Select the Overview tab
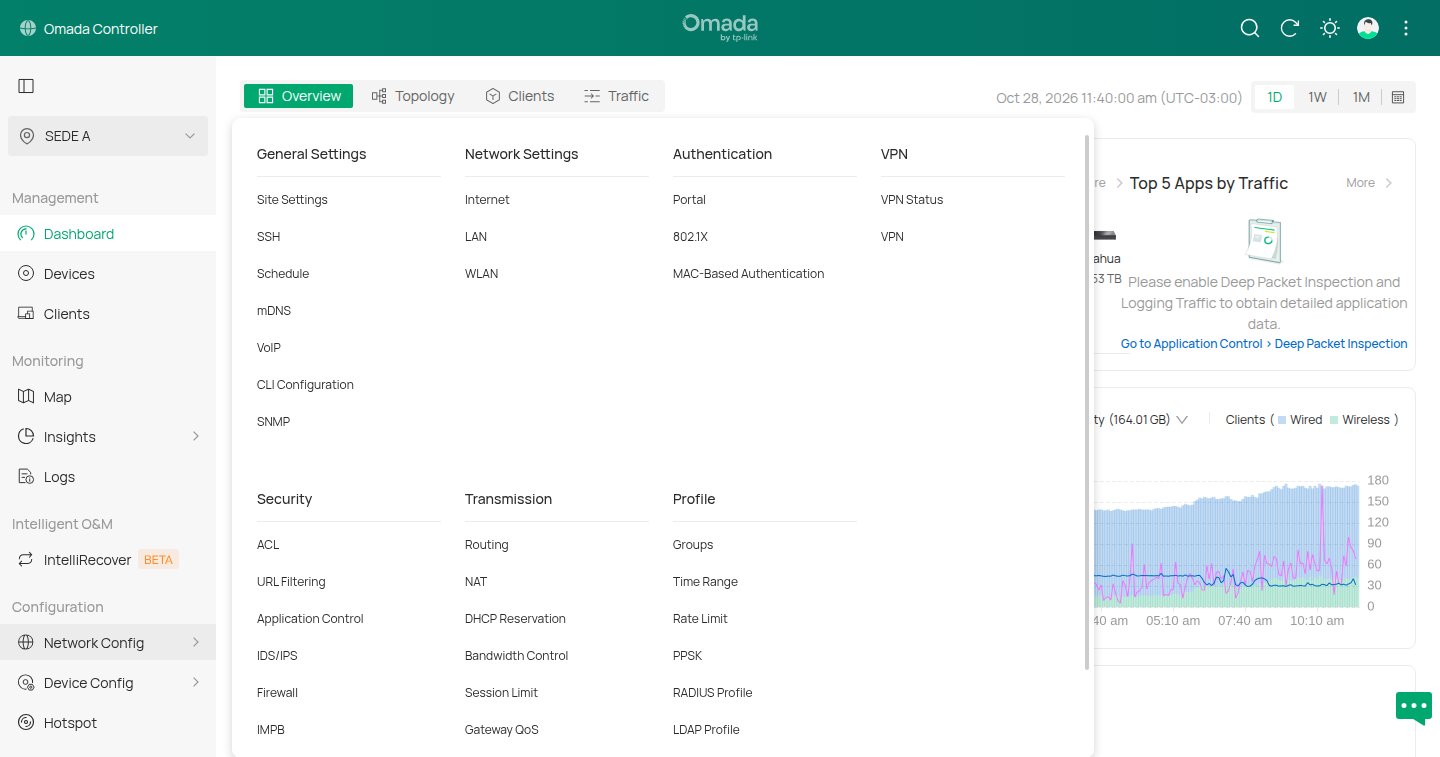Image resolution: width=1440 pixels, height=757 pixels. pos(299,96)
